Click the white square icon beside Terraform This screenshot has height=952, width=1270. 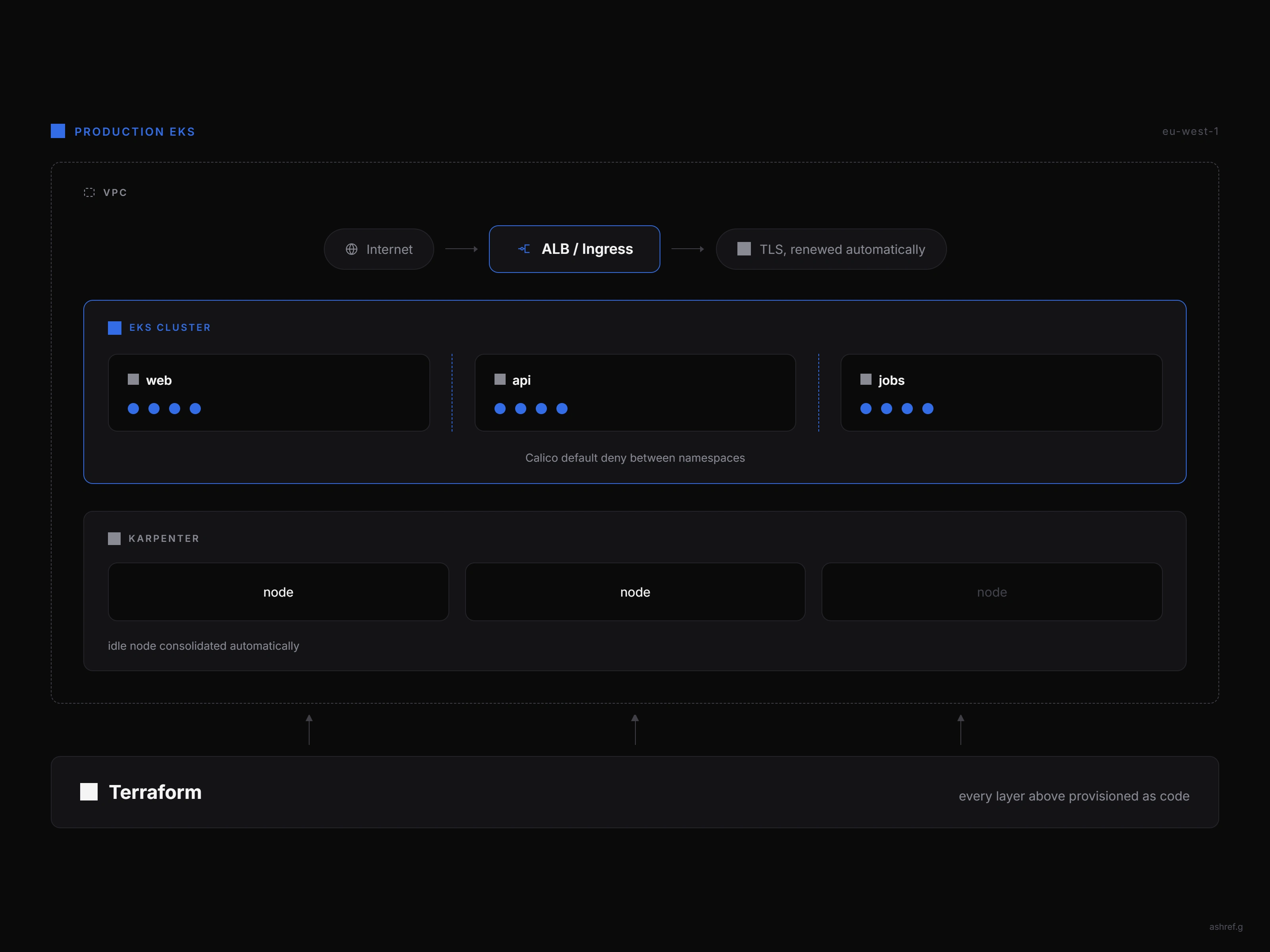[89, 791]
